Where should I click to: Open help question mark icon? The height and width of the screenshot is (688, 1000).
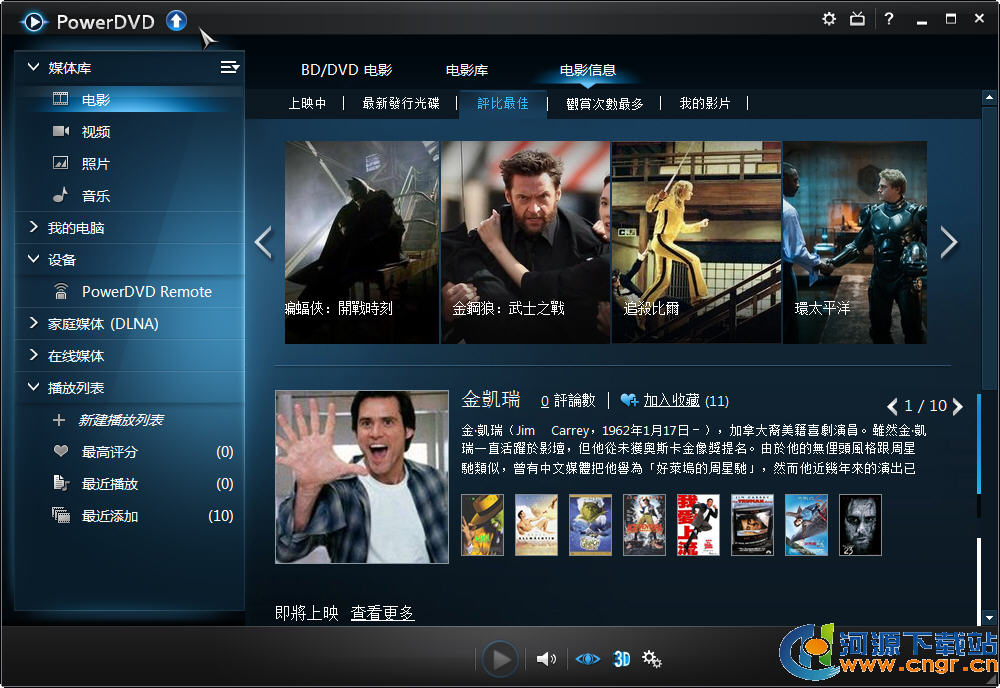(888, 19)
